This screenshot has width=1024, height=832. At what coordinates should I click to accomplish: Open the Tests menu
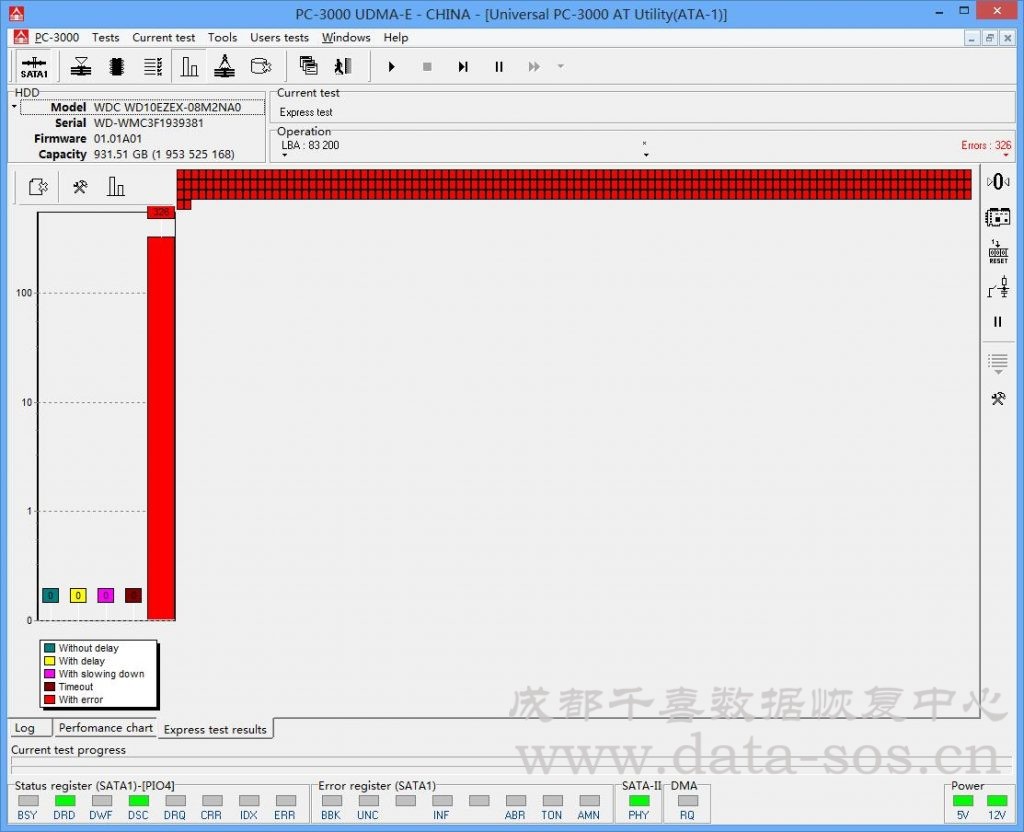[106, 37]
